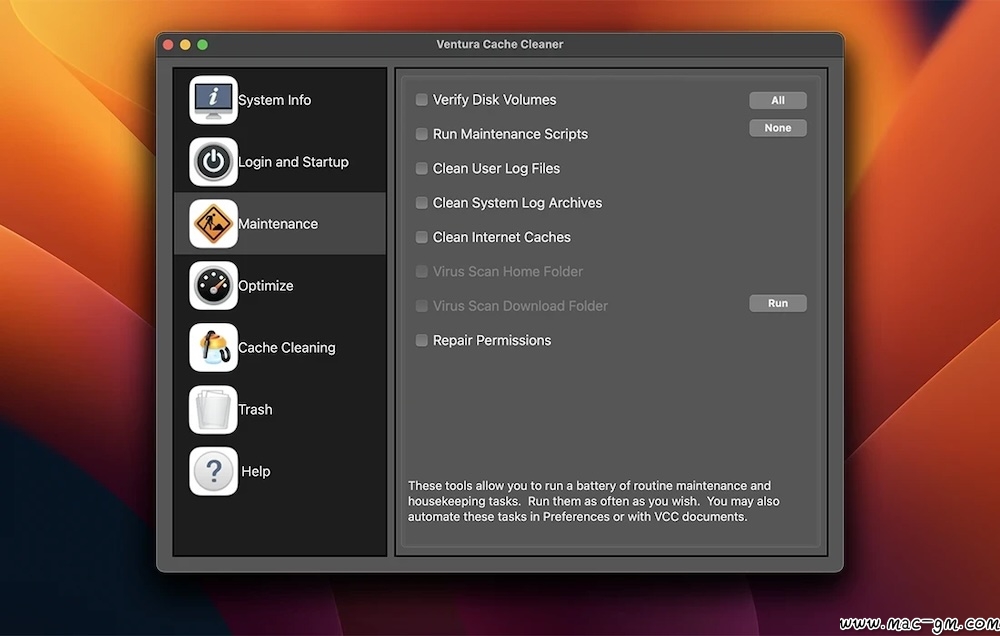Screen dimensions: 1000x636
Task: Click the None button to deselect all
Action: (x=778, y=128)
